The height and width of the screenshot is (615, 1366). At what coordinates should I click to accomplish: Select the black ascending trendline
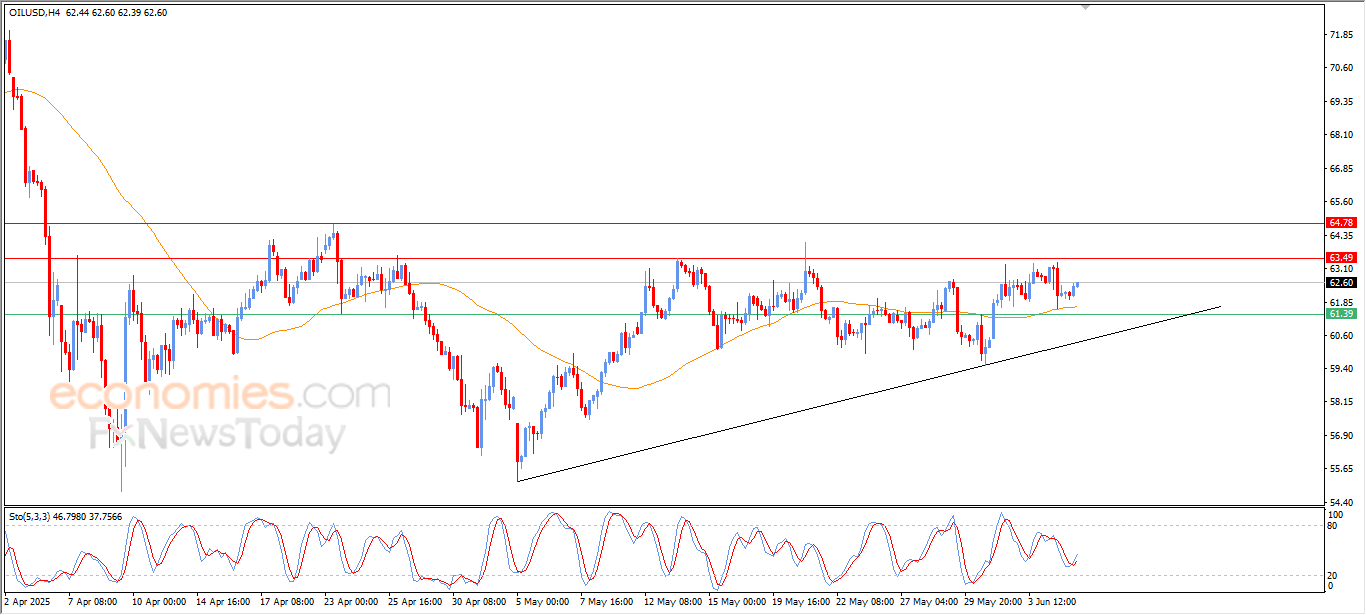[x=870, y=394]
